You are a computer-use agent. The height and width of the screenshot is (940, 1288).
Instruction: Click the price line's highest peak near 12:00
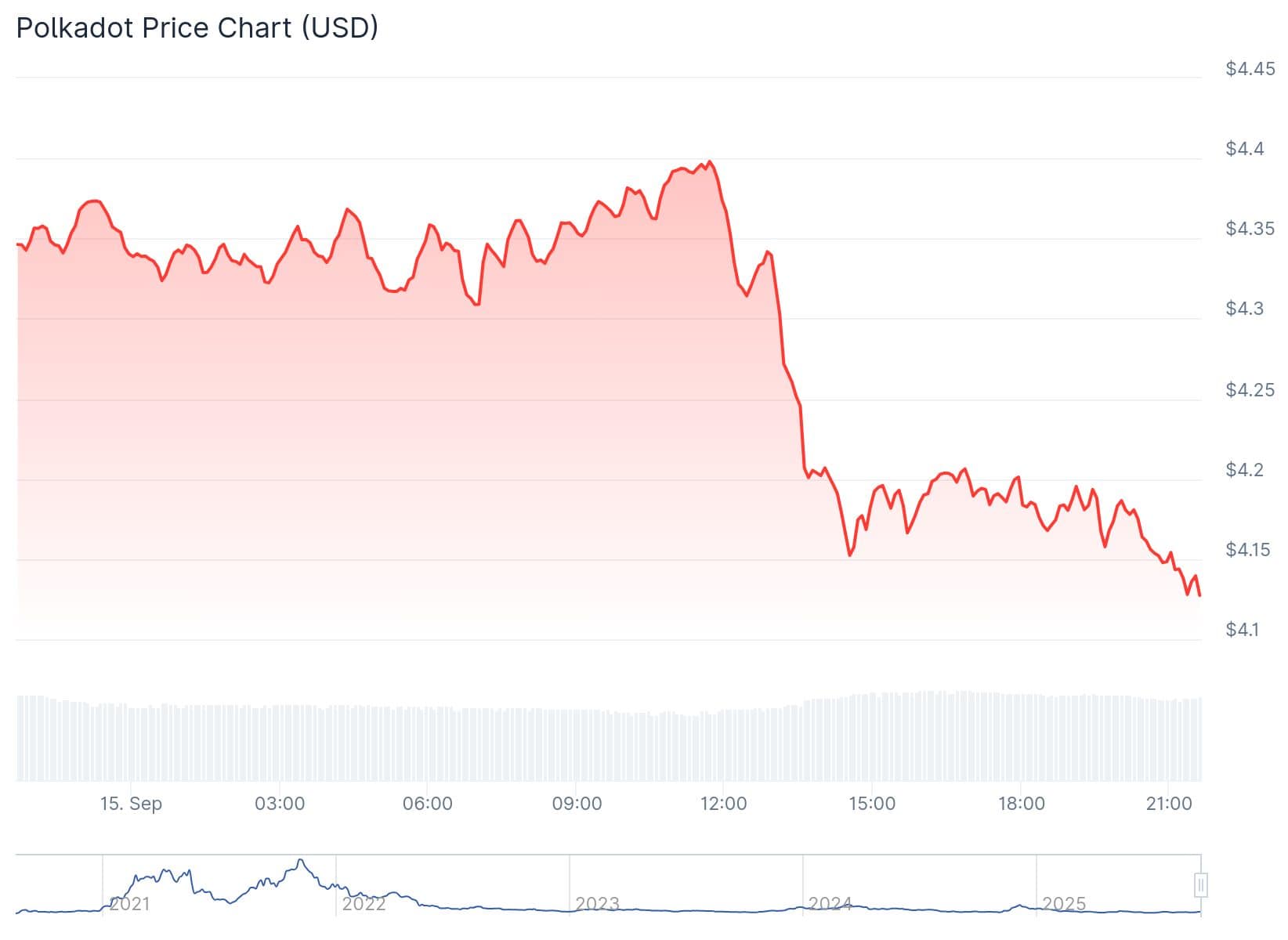[x=709, y=162]
